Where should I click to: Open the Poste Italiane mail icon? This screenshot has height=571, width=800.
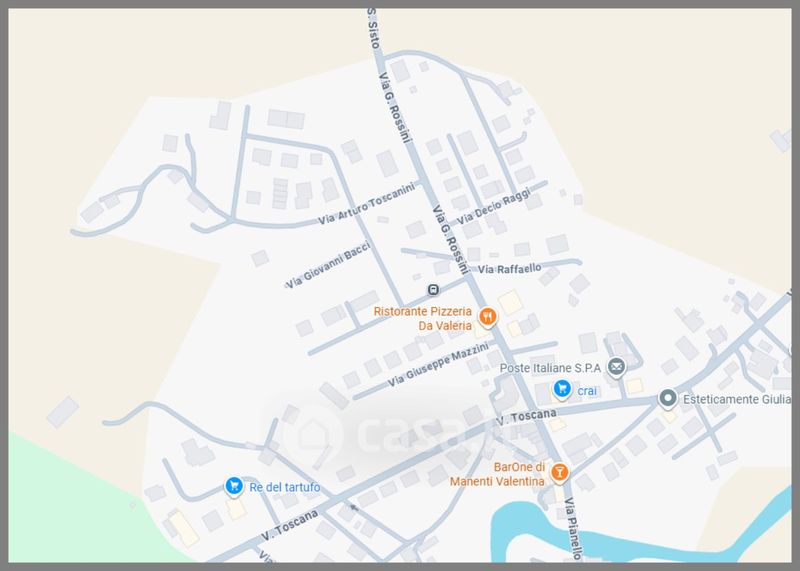pos(616,366)
